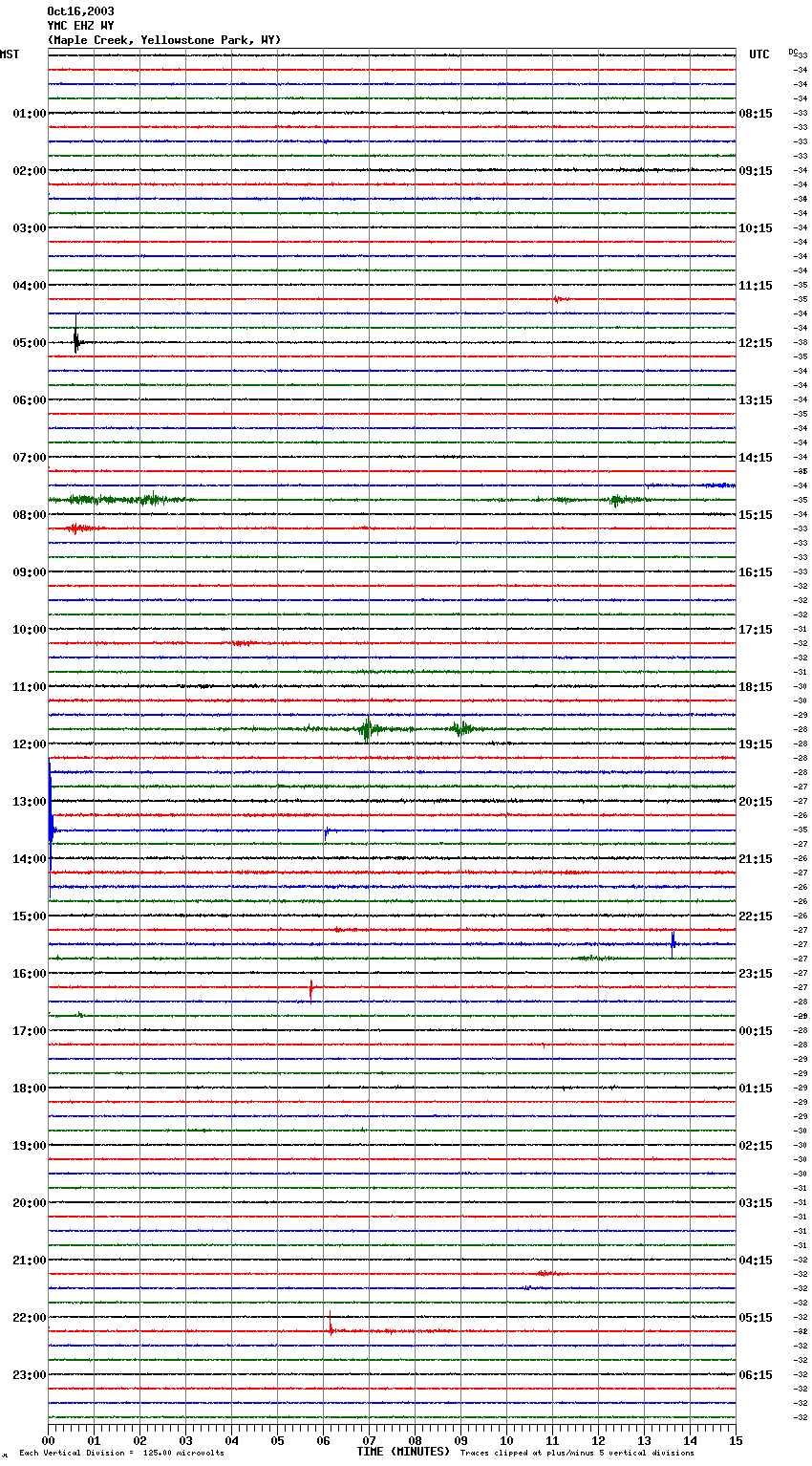Click the black spike on the 05:00 trace
The width and height of the screenshot is (812, 1466).
pos(76,336)
